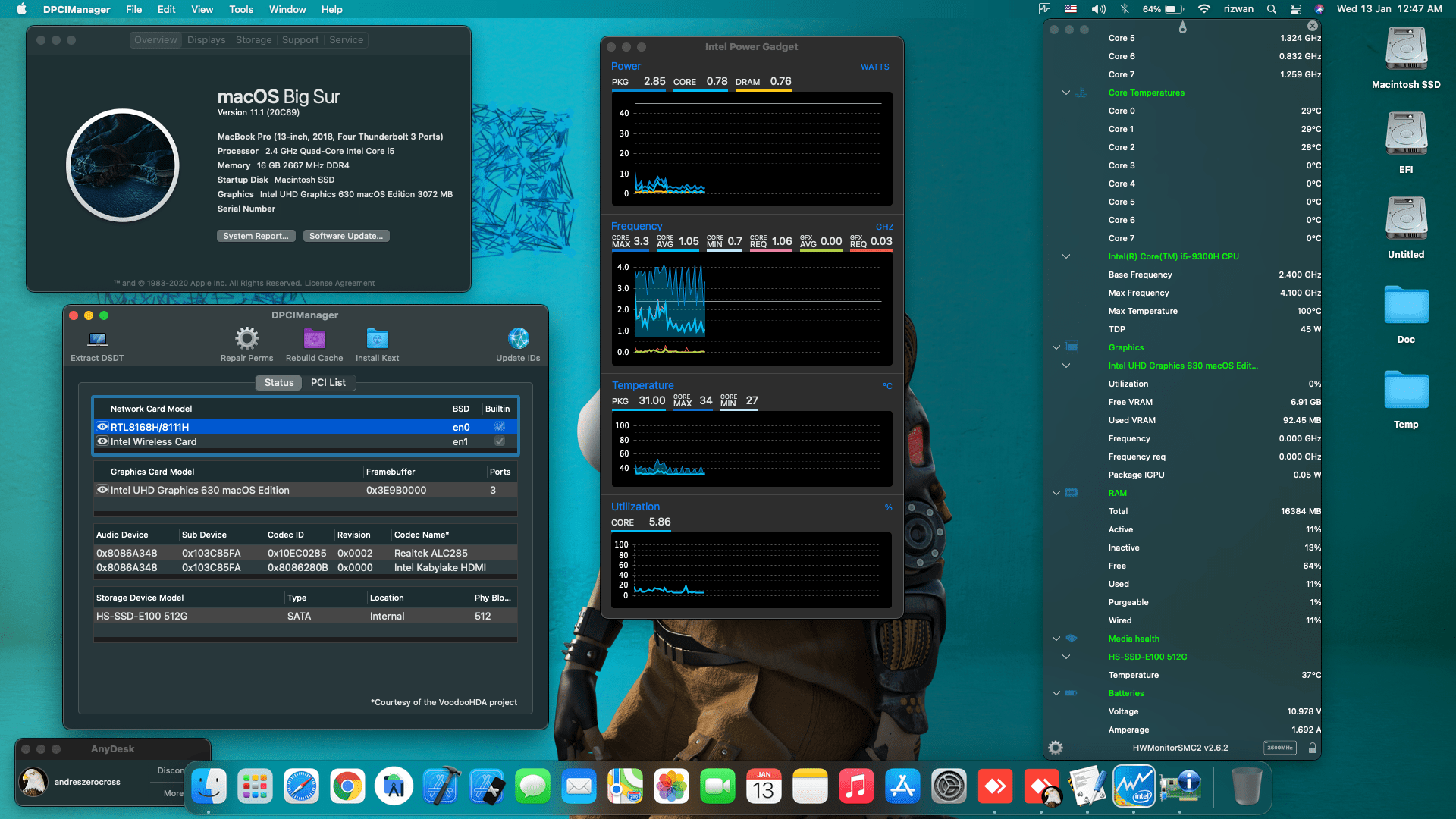Collapse Core Temperatures group in HWMonitor

click(1065, 93)
